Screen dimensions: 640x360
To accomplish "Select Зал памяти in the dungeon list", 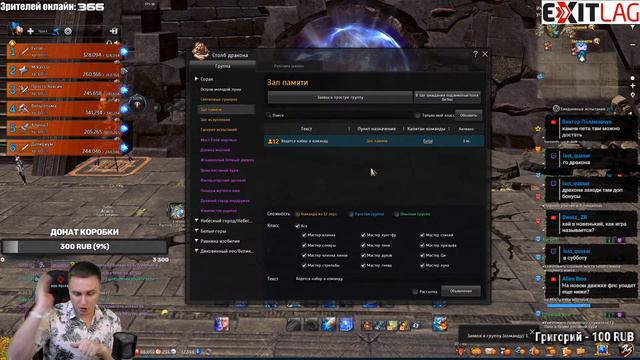I will pos(226,109).
